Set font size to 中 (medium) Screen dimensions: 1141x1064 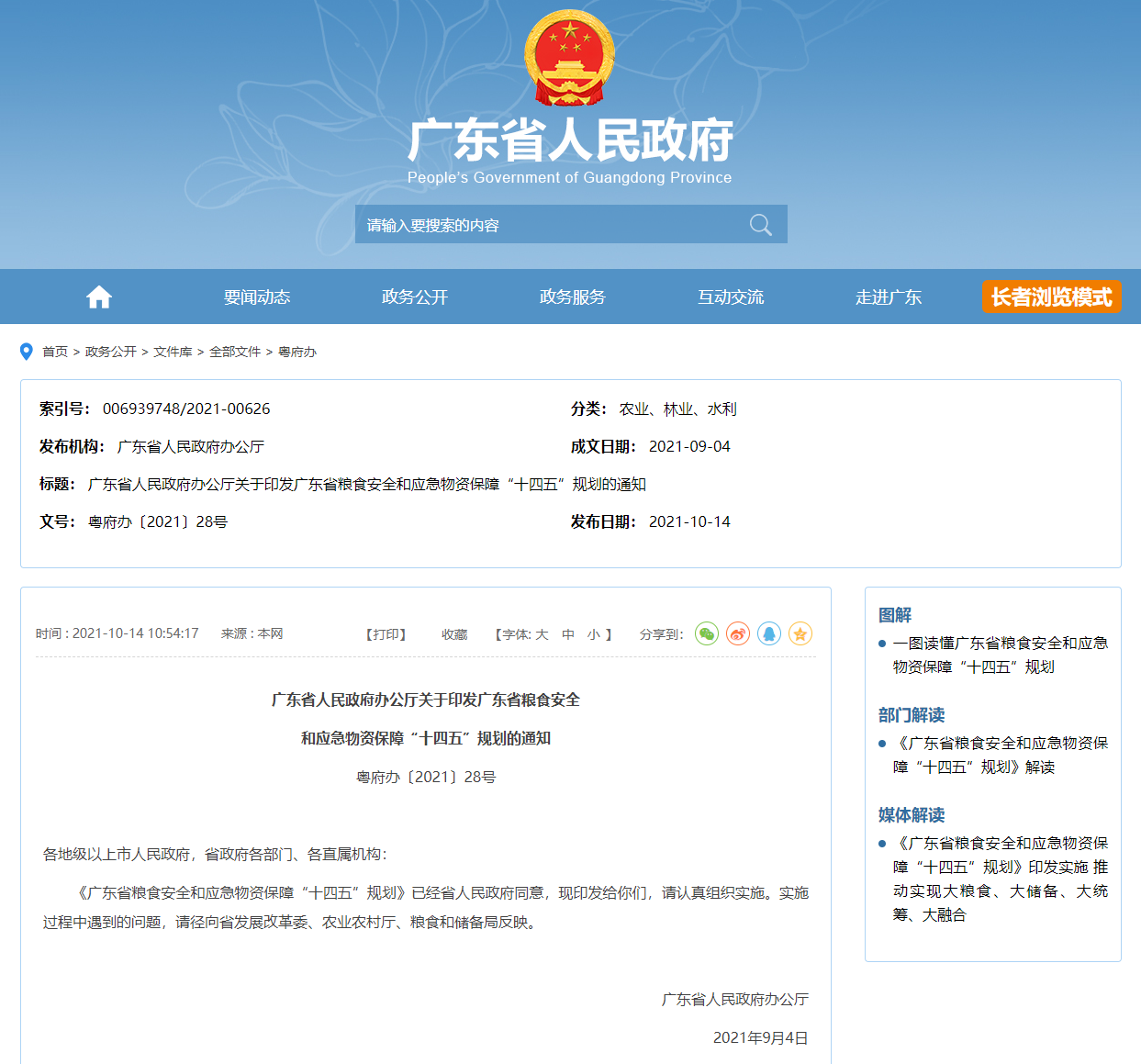pos(568,634)
